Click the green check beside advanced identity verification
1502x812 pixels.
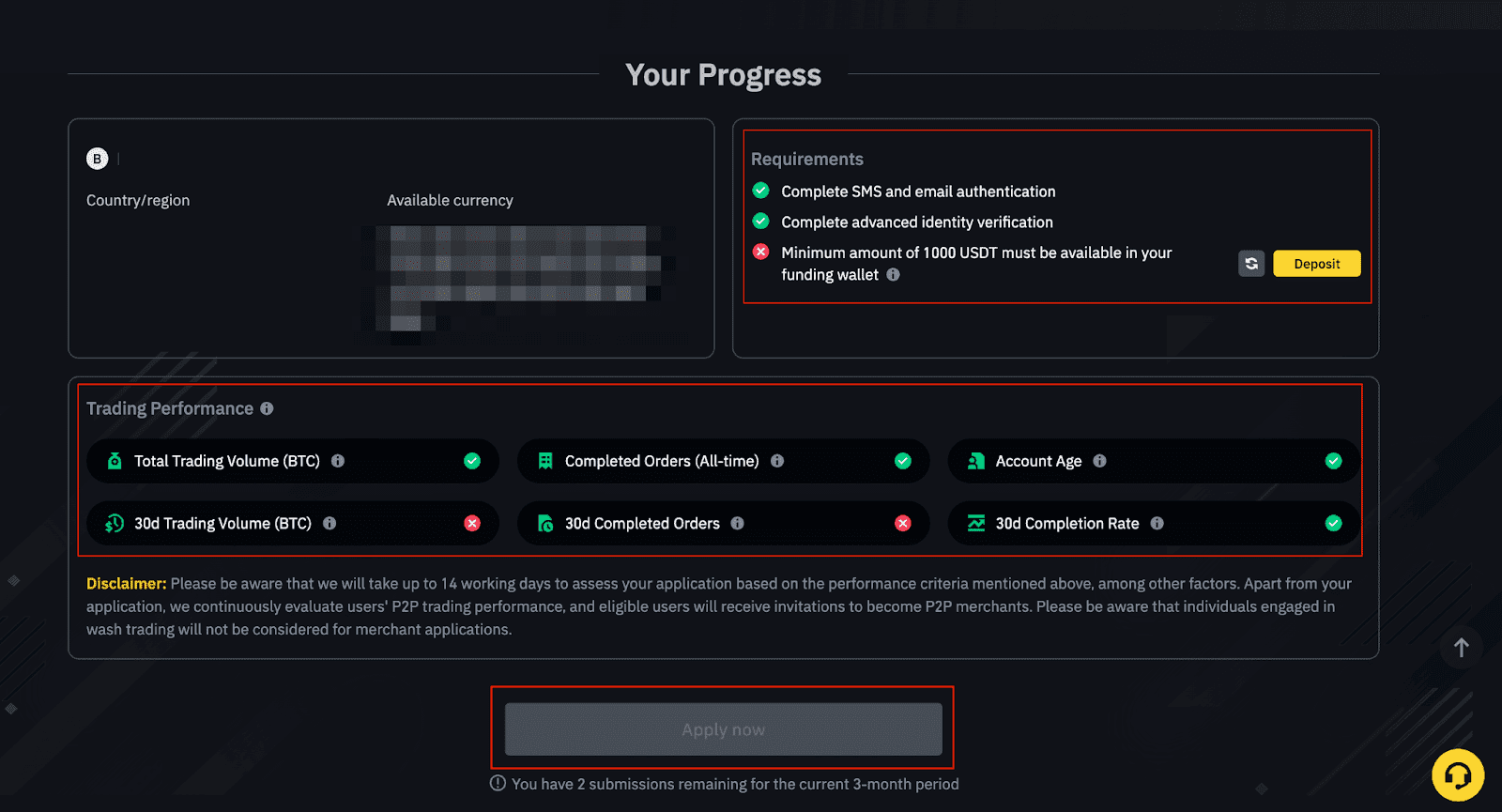[761, 222]
